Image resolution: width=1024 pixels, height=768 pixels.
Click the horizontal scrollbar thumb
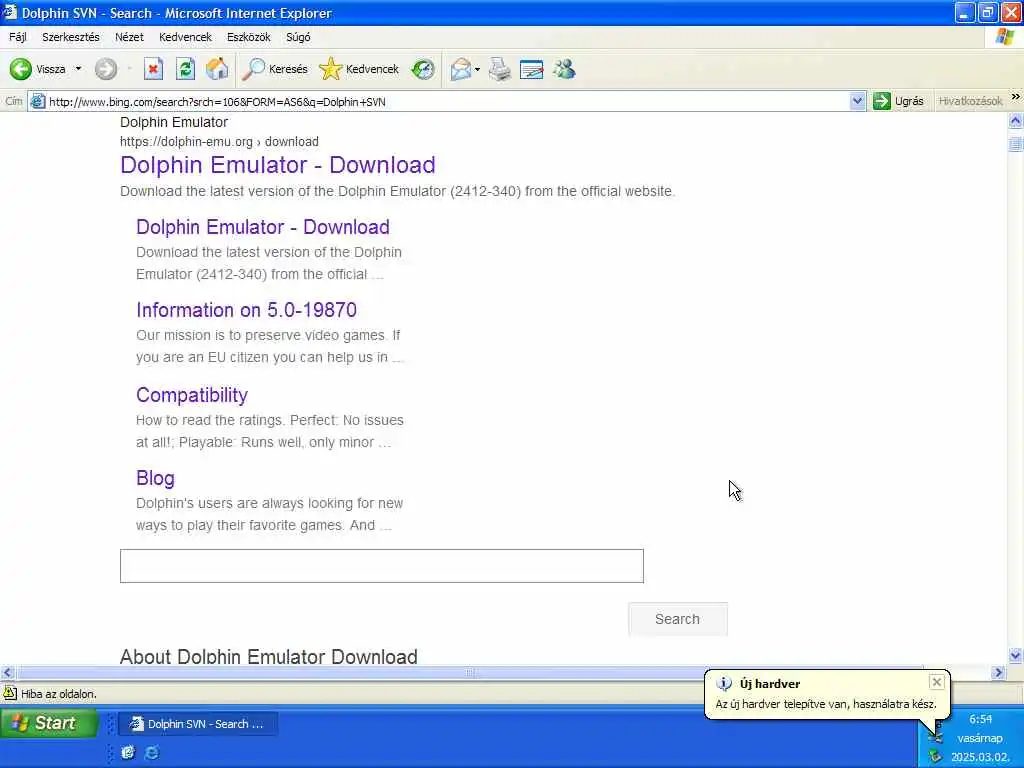[470, 672]
